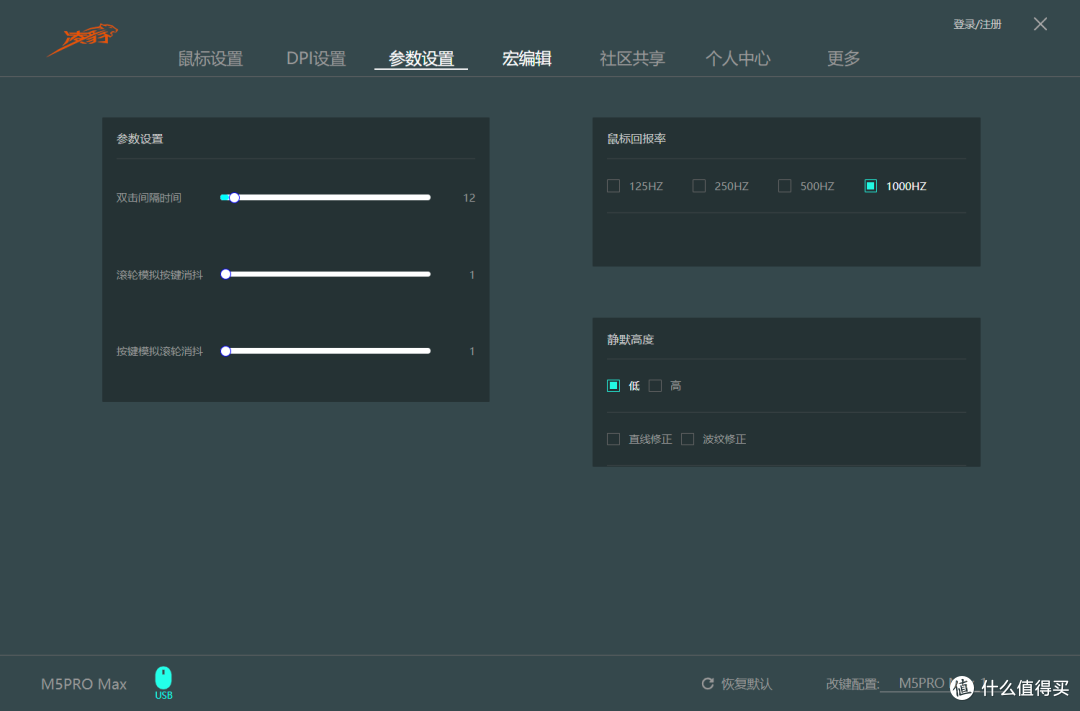The height and width of the screenshot is (711, 1080).
Task: Select the 500HZ polling rate
Action: click(784, 186)
